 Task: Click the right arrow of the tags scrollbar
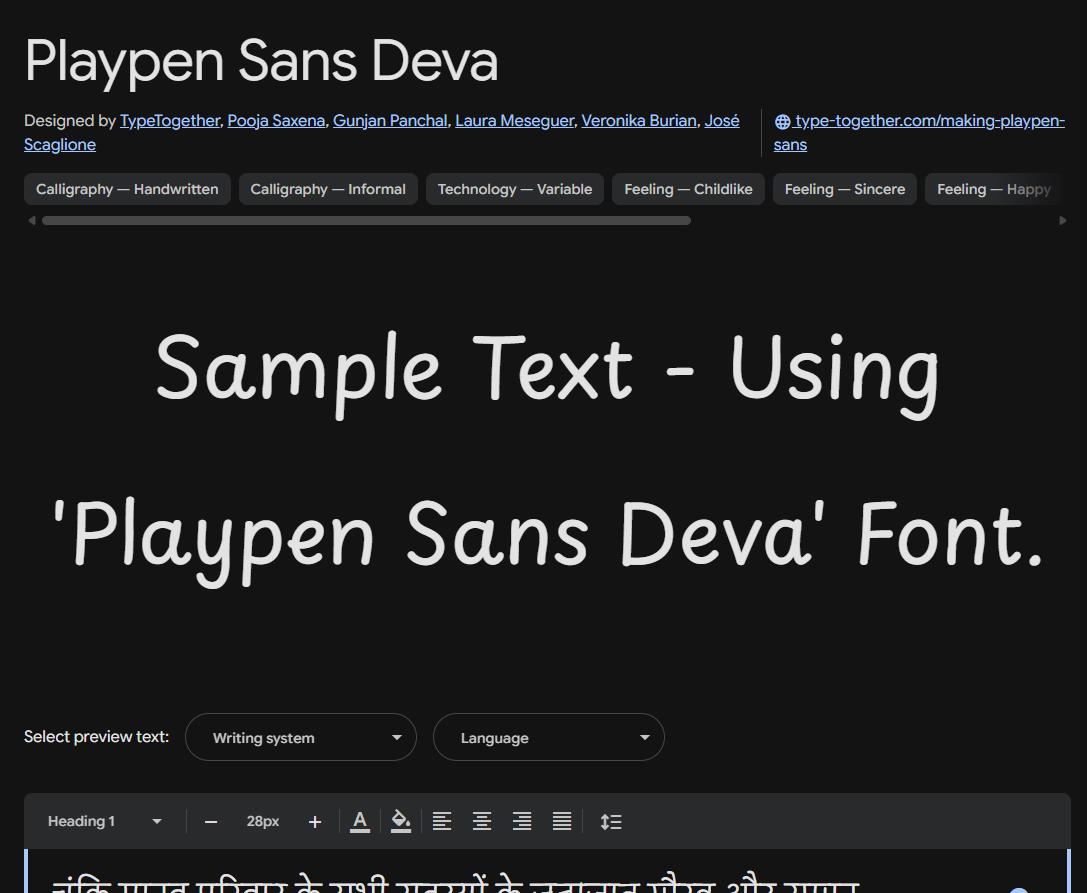(1063, 220)
